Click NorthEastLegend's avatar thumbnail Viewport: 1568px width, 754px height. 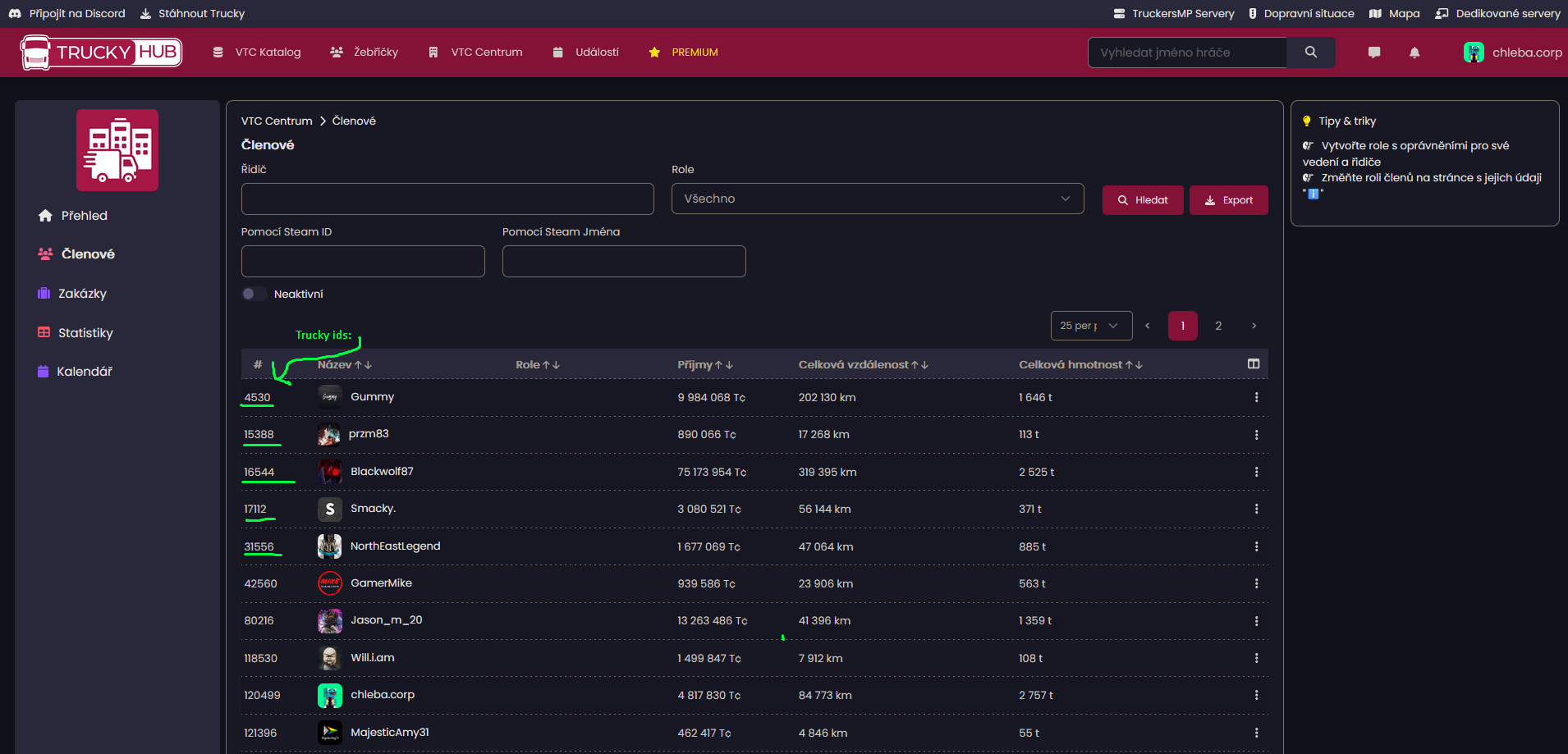[329, 546]
